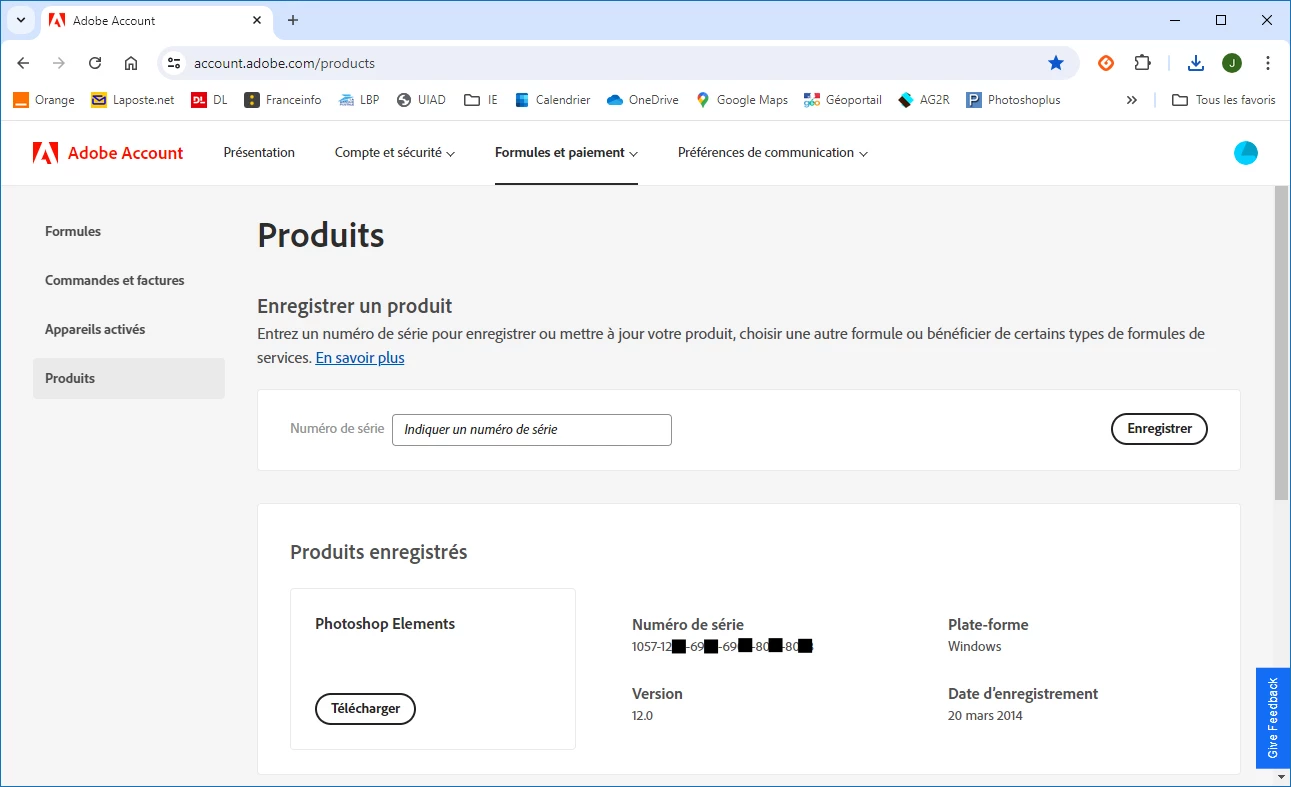The height and width of the screenshot is (787, 1291).
Task: Open the AG2R bookmark
Action: pos(924,100)
